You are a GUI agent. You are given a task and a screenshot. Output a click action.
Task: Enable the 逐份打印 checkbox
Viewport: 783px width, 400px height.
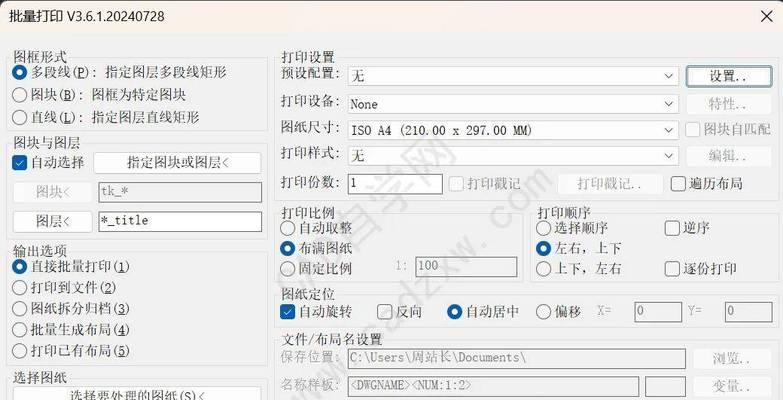(672, 269)
